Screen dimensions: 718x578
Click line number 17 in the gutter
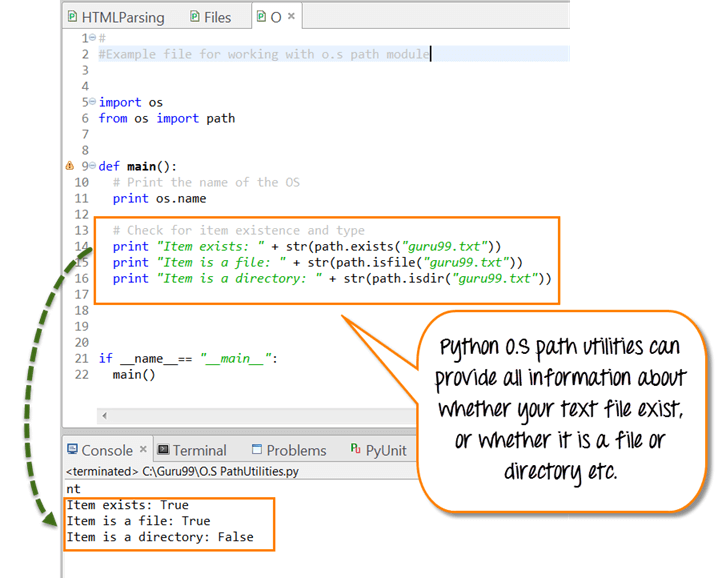pyautogui.click(x=82, y=294)
